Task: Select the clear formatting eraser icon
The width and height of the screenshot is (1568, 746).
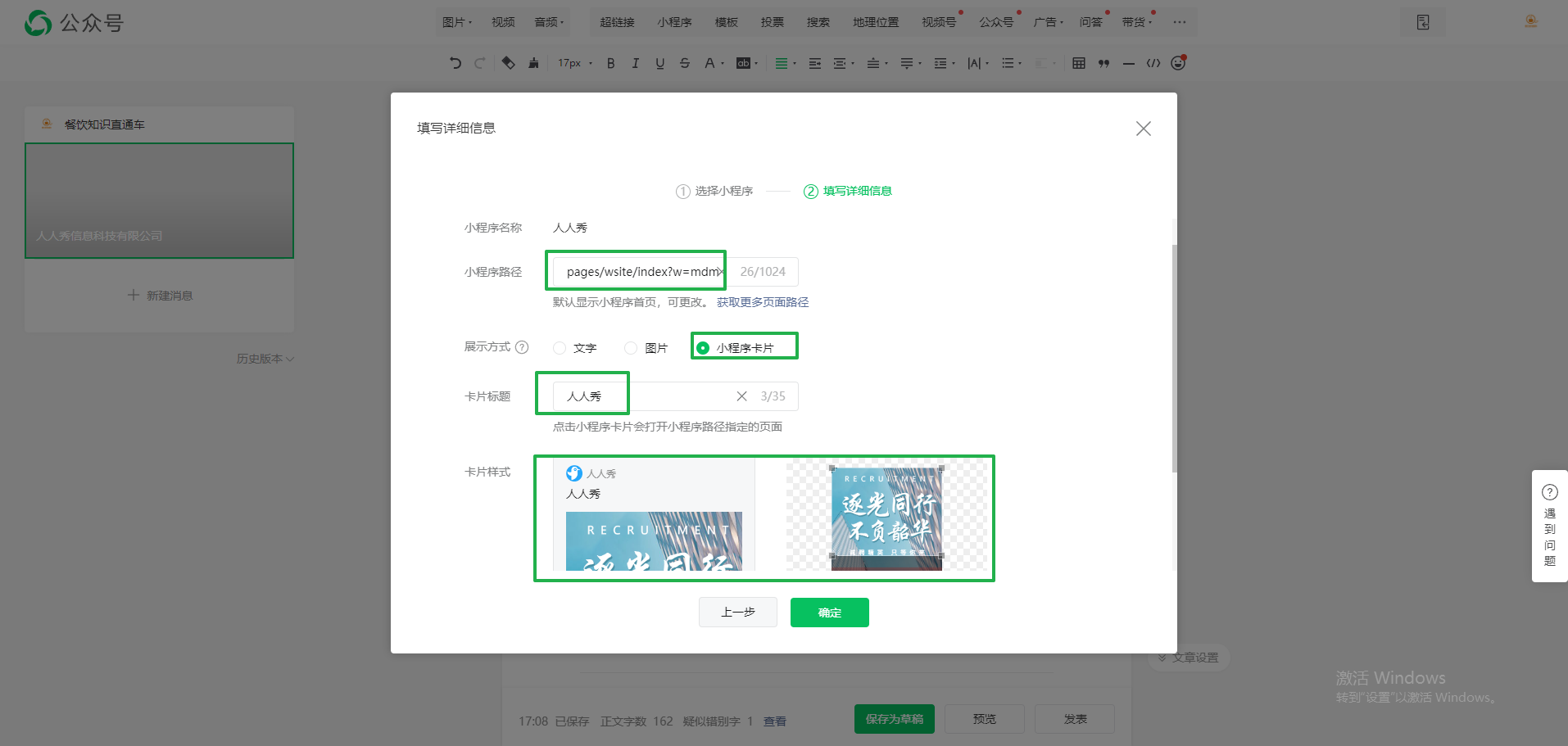Action: click(x=509, y=63)
